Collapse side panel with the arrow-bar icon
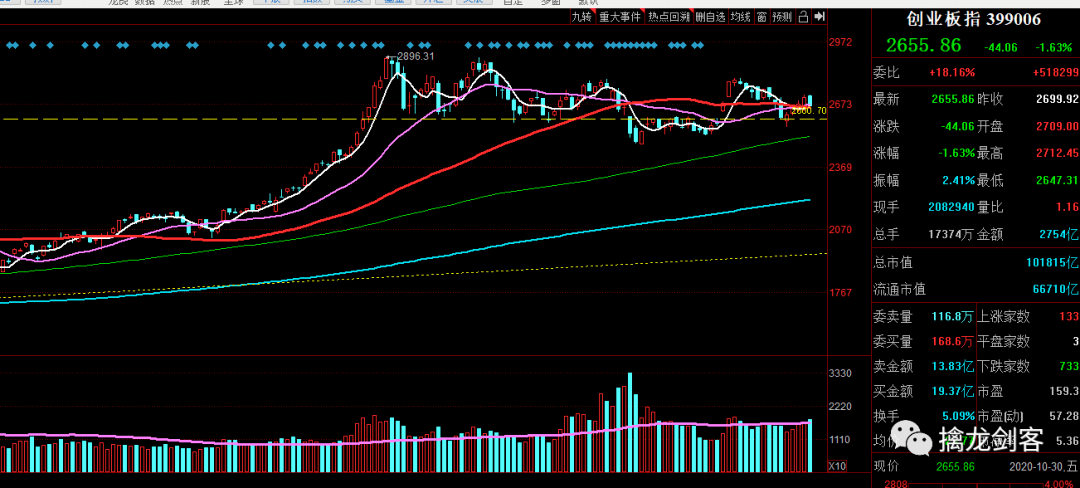1080x488 pixels. tap(819, 17)
